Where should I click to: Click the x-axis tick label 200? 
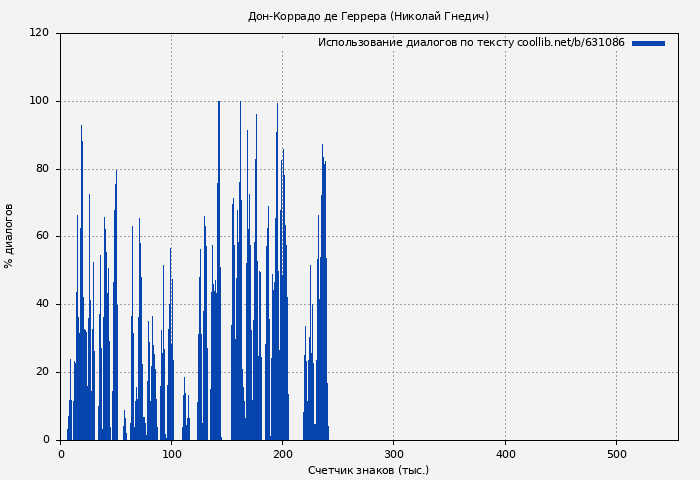(x=283, y=454)
